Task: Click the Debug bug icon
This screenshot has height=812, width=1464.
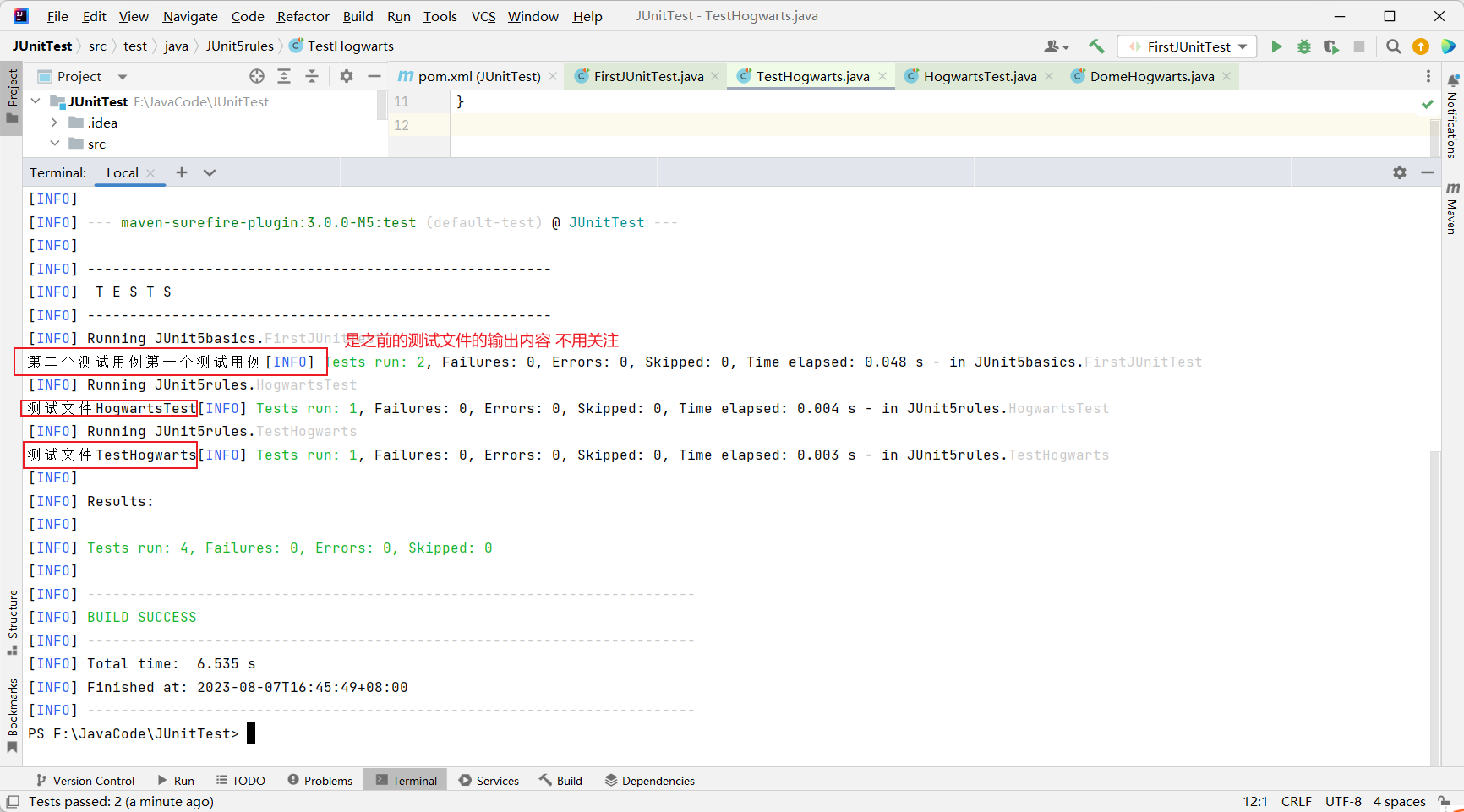Action: coord(1304,46)
